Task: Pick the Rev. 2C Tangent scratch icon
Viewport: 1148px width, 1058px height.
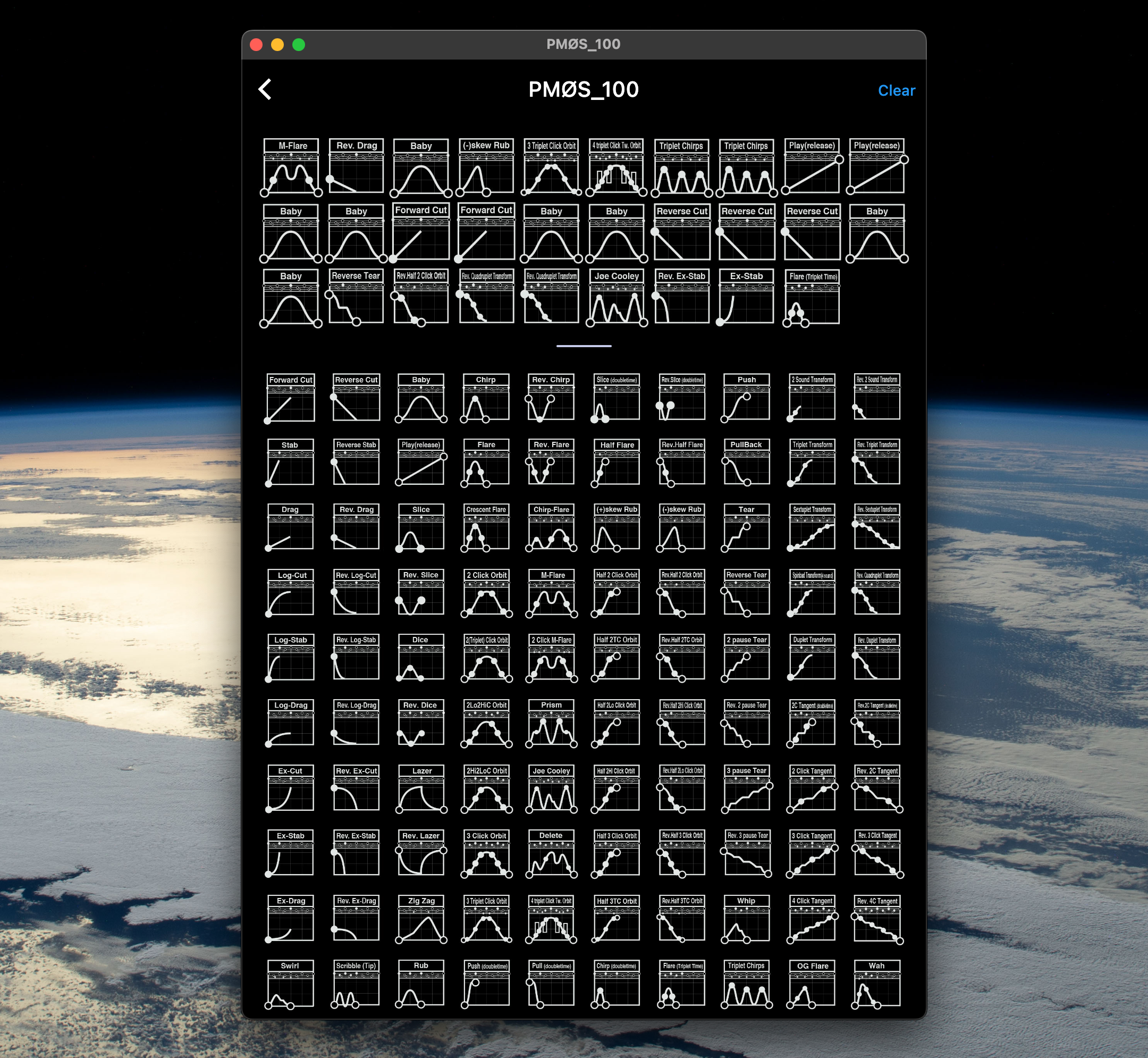Action: click(x=877, y=789)
